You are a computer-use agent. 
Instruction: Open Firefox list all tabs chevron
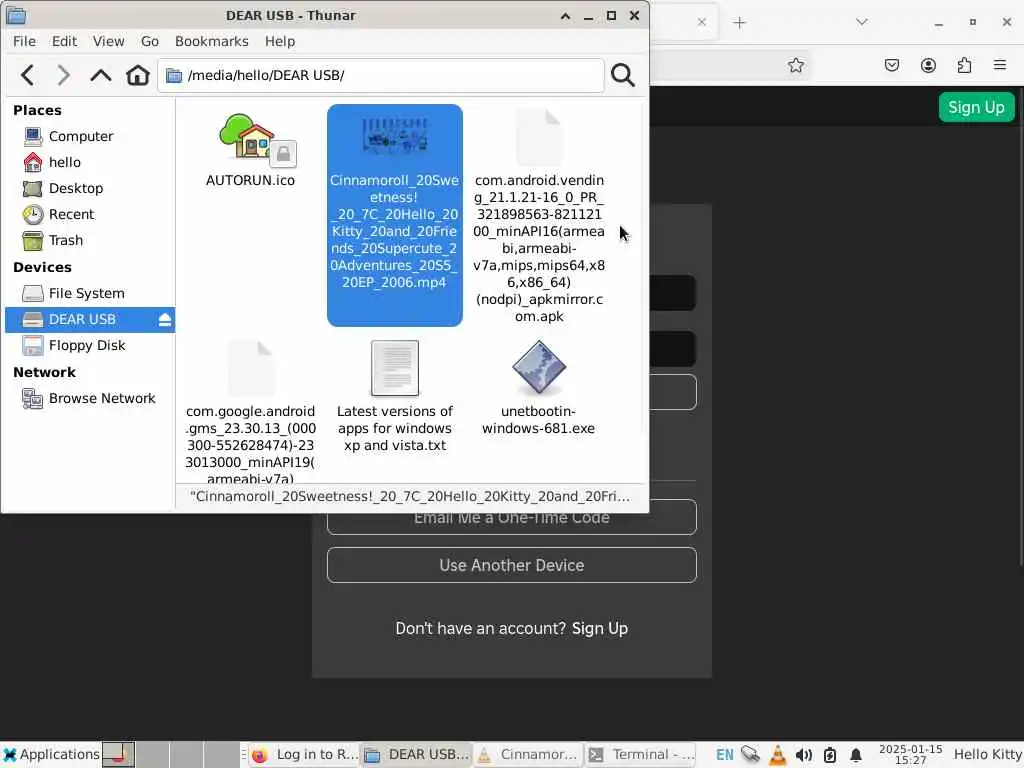862,22
